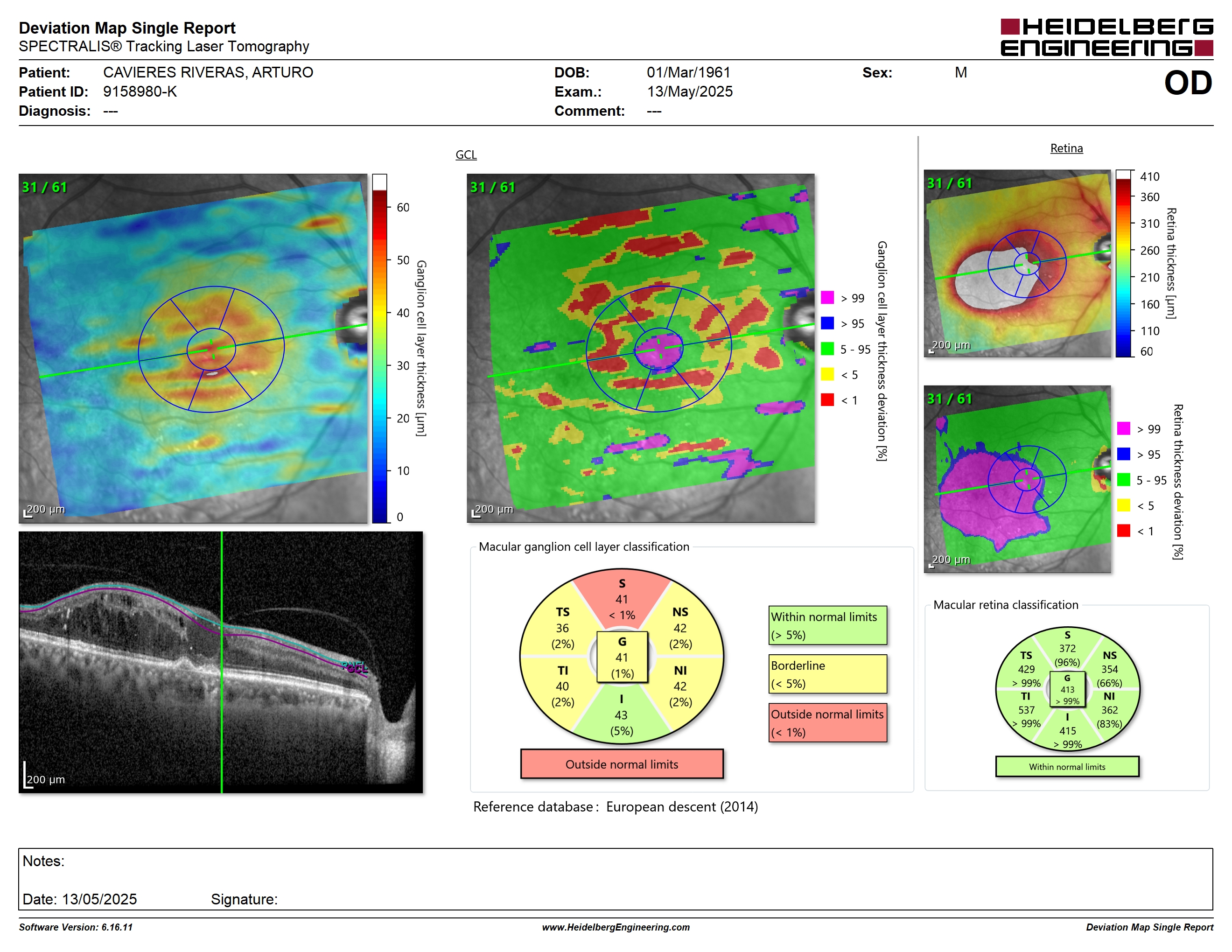Viewport: 1232px width, 952px height.
Task: Click the Signature line
Action: click(x=245, y=899)
